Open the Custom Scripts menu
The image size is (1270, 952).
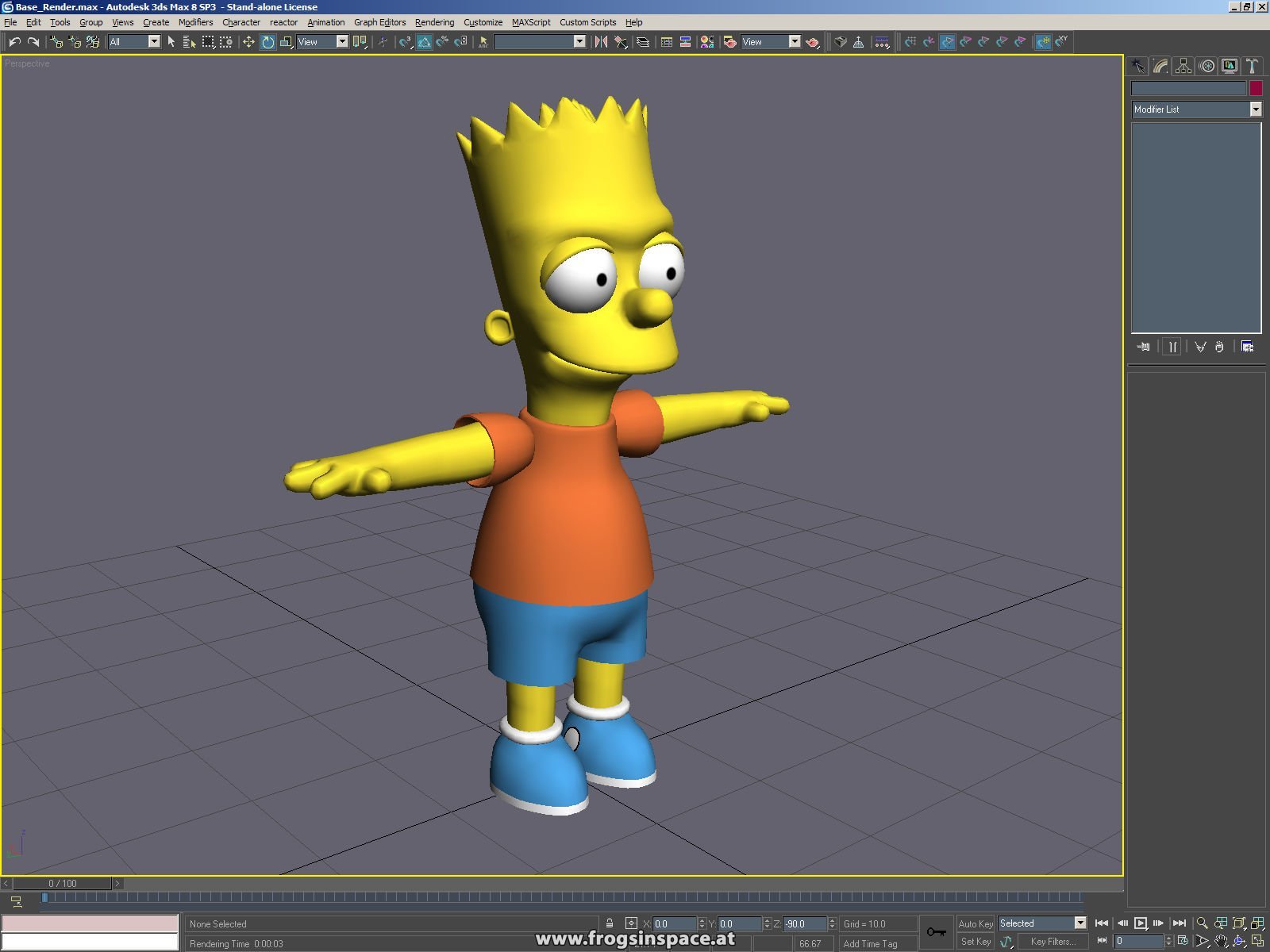click(x=587, y=22)
